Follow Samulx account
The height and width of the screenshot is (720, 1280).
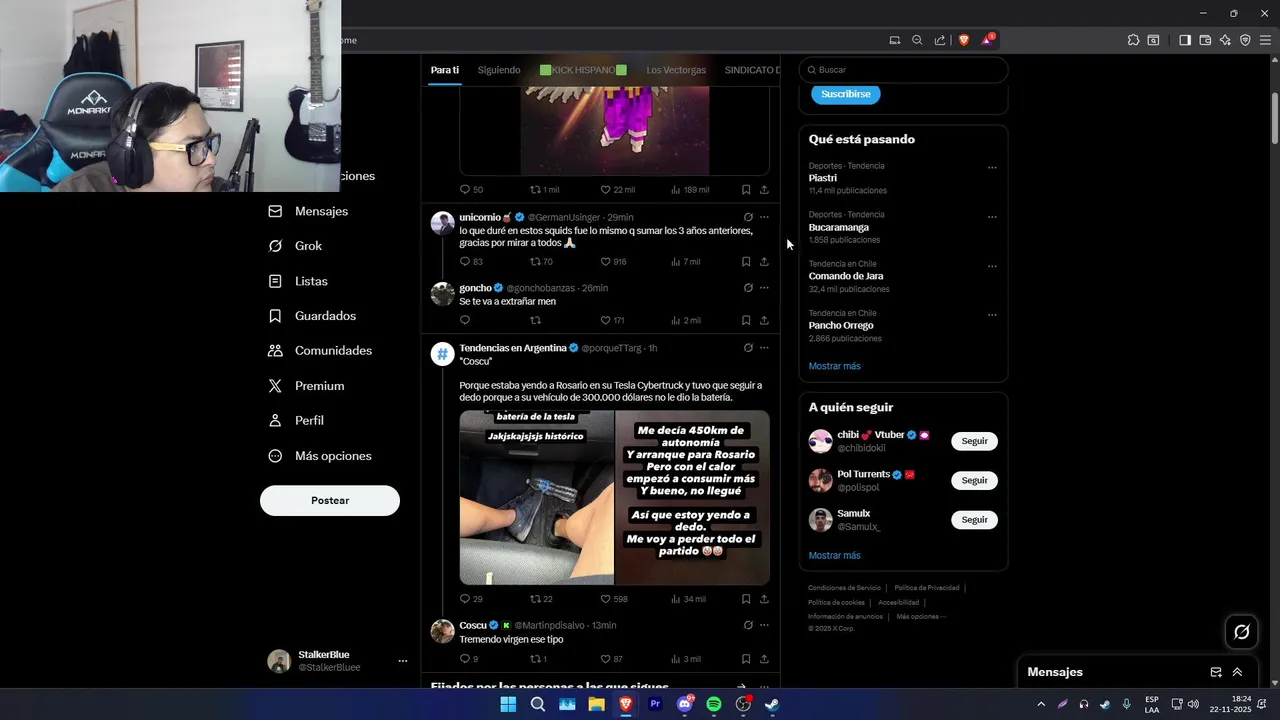point(974,520)
